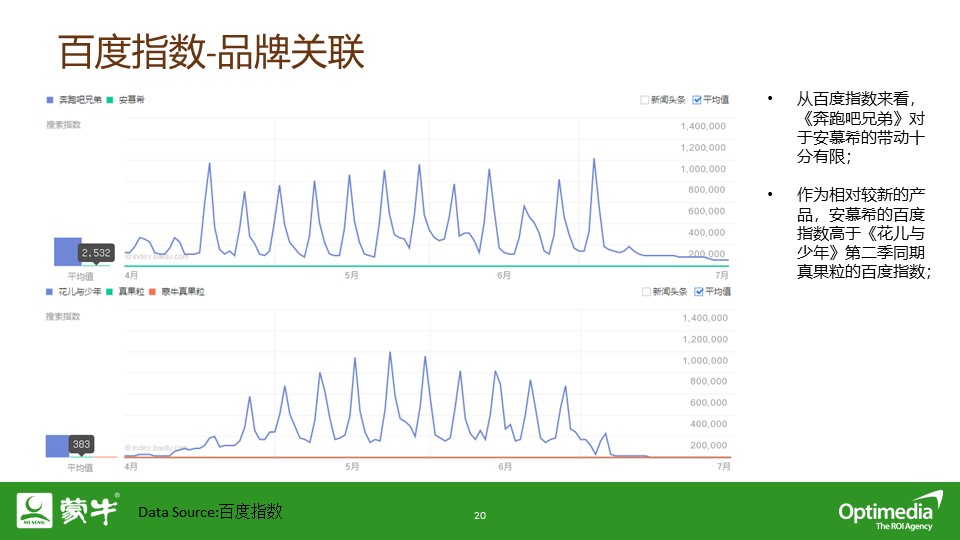Click 搜索指数 label of the bottom chart
The width and height of the screenshot is (960, 540).
tap(63, 317)
